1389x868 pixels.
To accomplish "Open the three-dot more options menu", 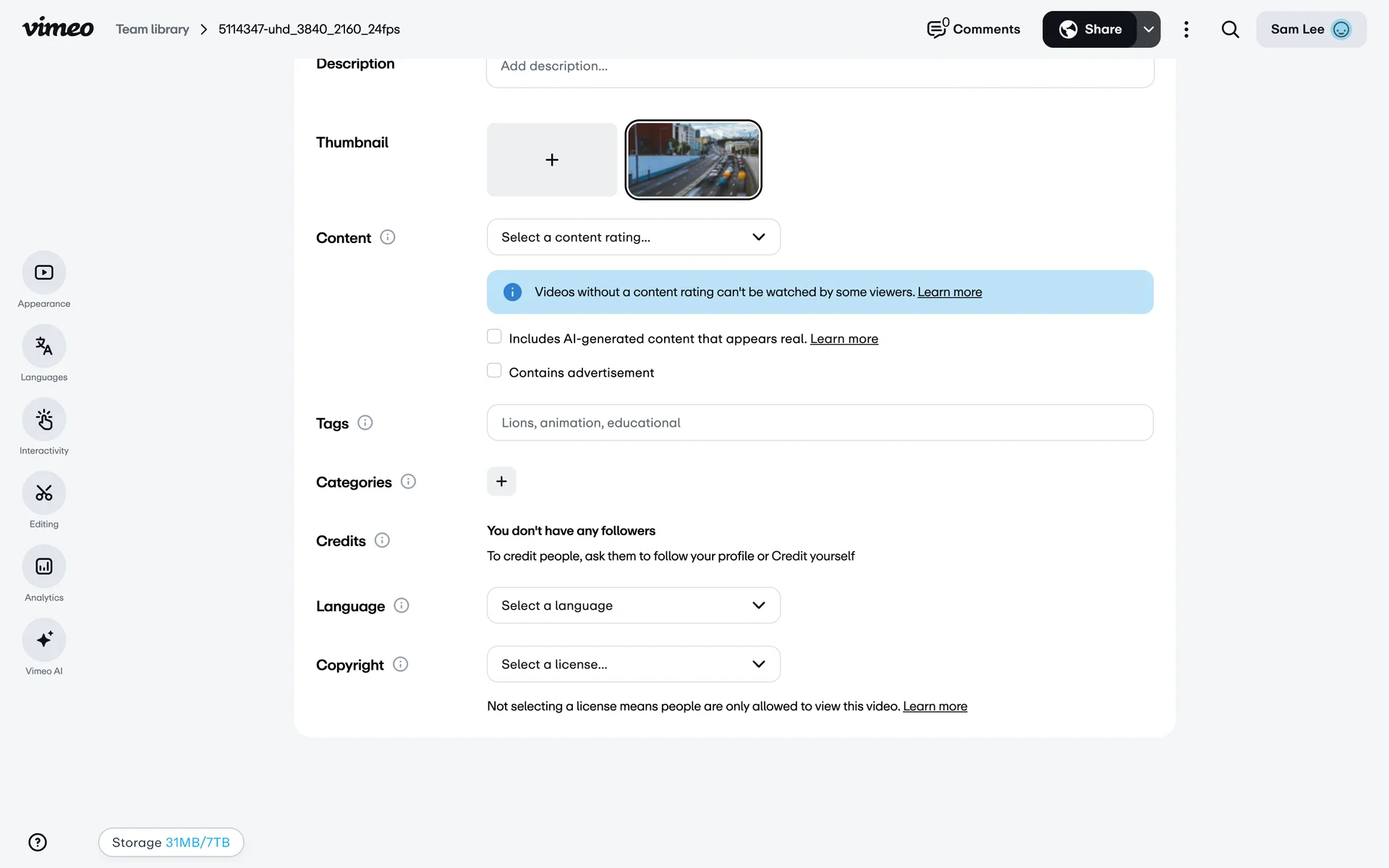I will point(1186,30).
